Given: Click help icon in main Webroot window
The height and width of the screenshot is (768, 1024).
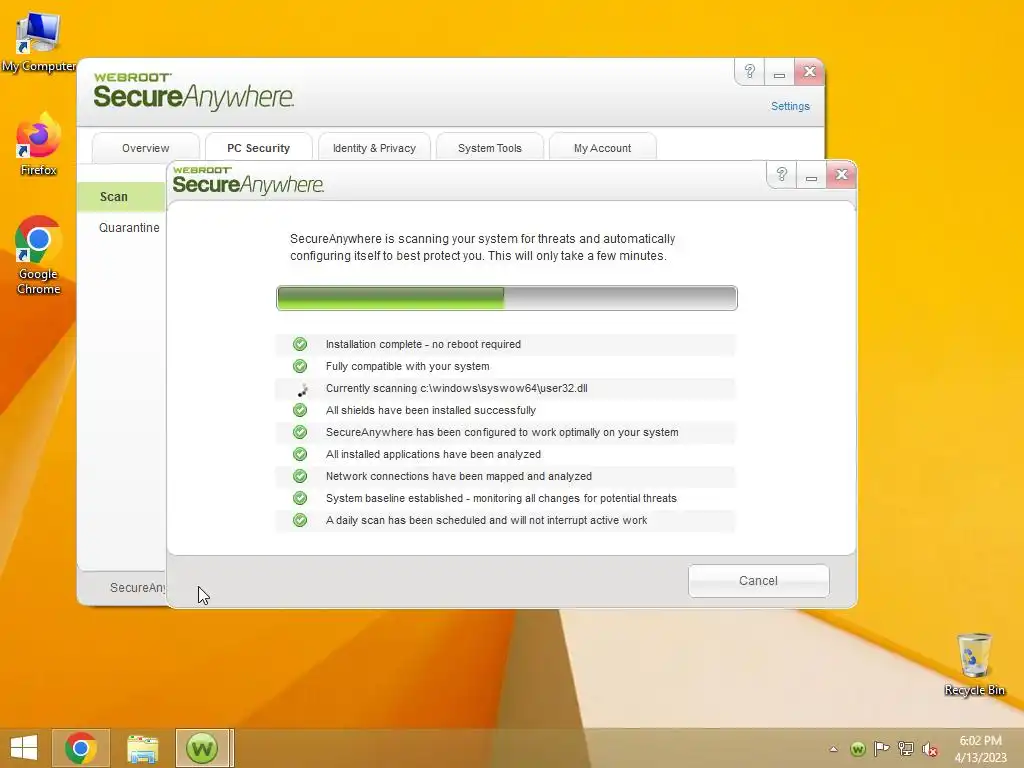Looking at the screenshot, I should [x=750, y=72].
